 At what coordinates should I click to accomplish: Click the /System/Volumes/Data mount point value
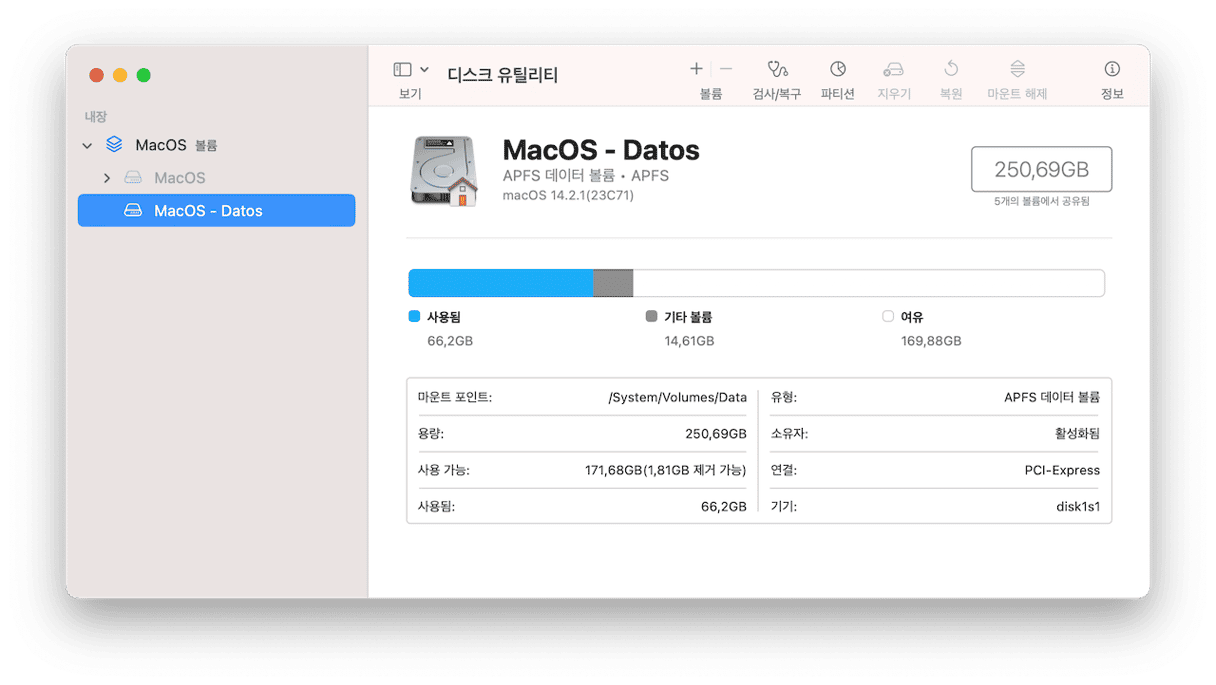click(x=678, y=397)
